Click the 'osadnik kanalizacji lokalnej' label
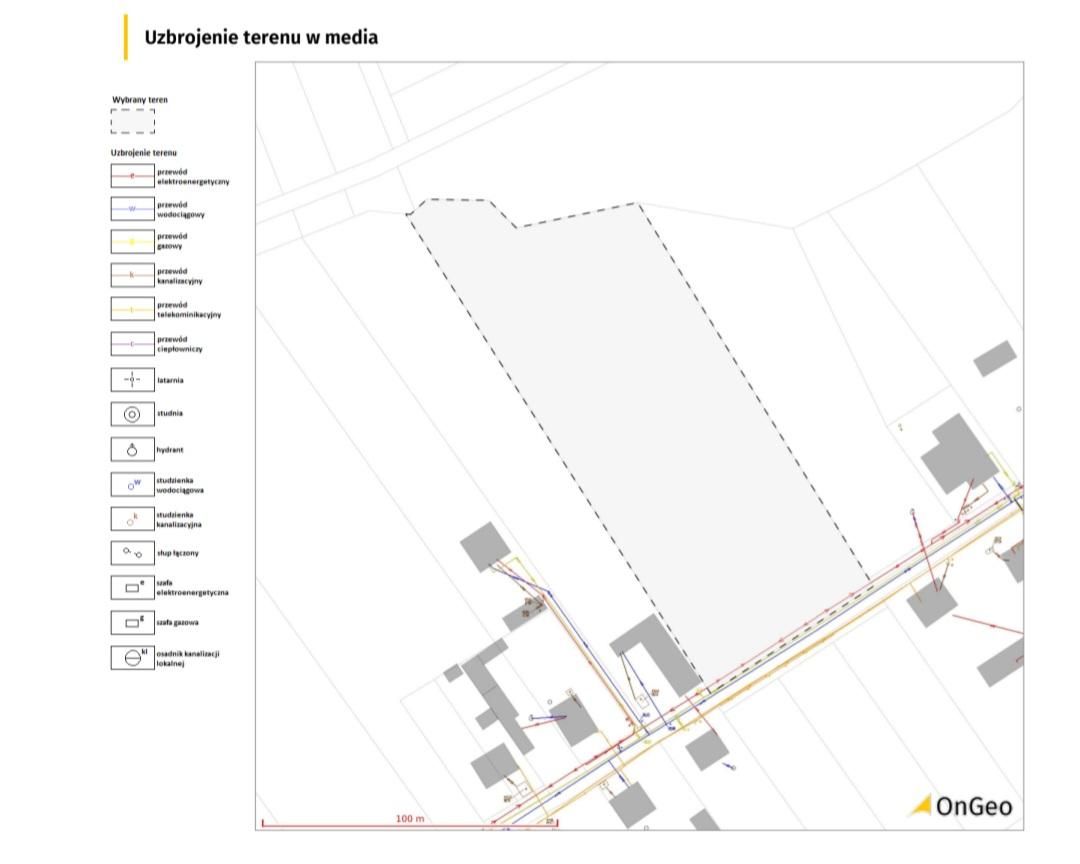 pyautogui.click(x=187, y=658)
